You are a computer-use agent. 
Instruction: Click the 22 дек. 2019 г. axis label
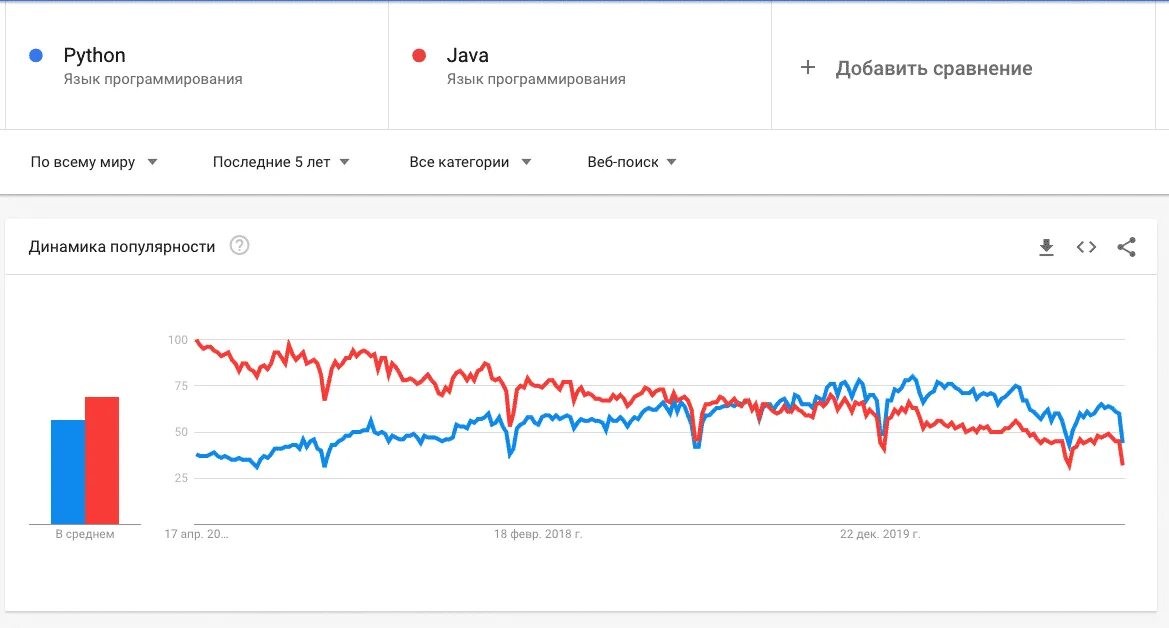click(x=880, y=534)
